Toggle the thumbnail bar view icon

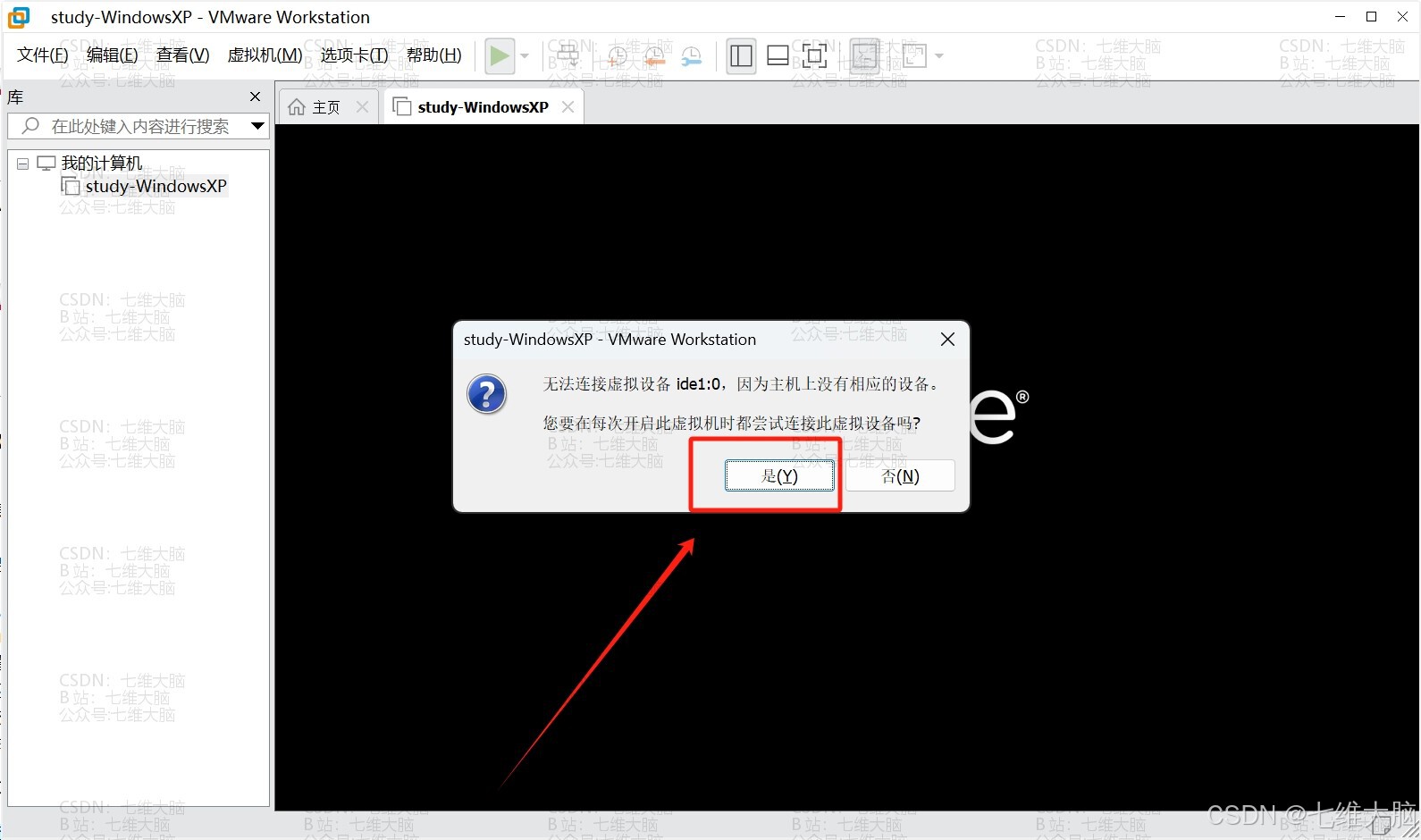tap(778, 56)
